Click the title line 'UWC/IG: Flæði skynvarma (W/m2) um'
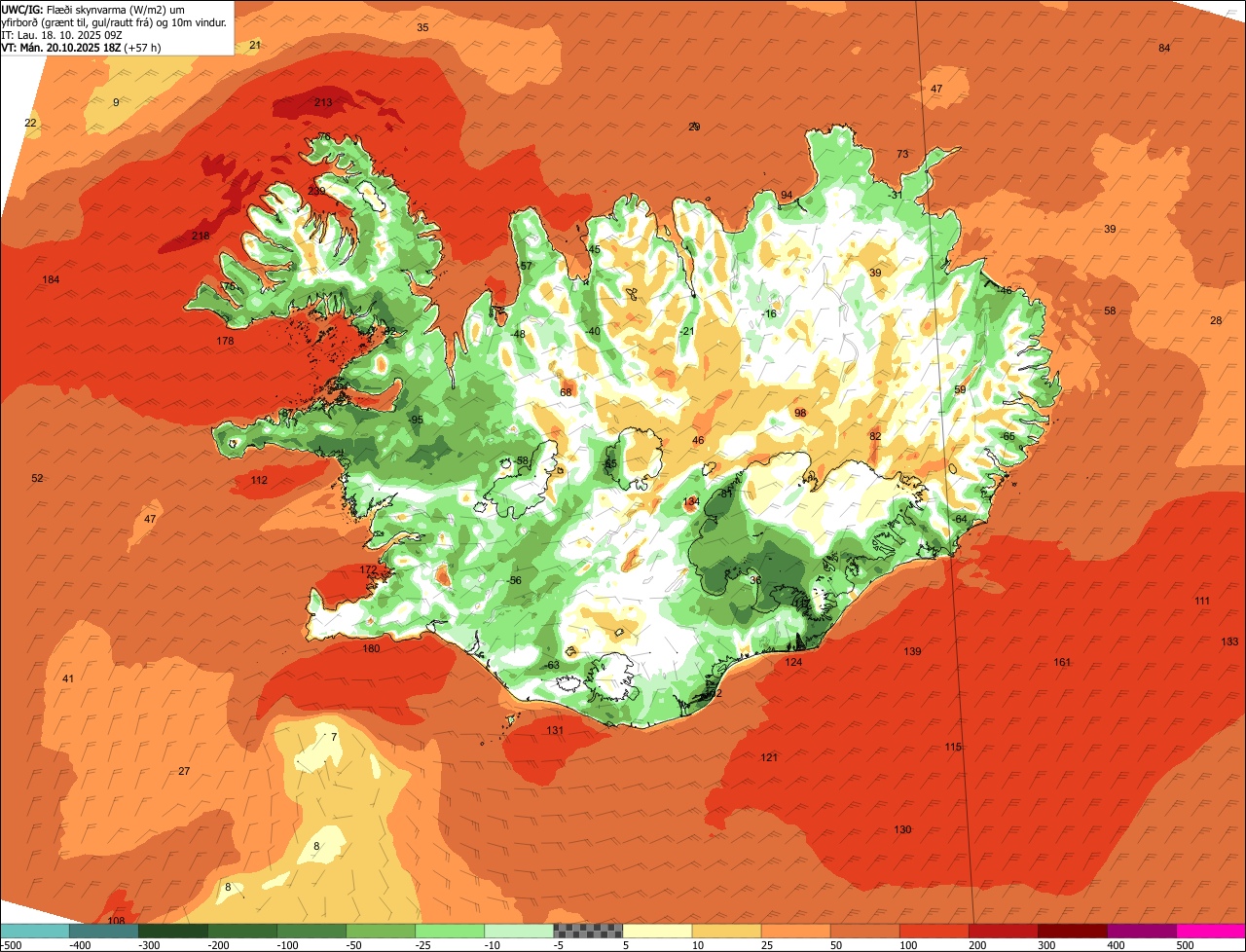1246x952 pixels. click(x=94, y=9)
